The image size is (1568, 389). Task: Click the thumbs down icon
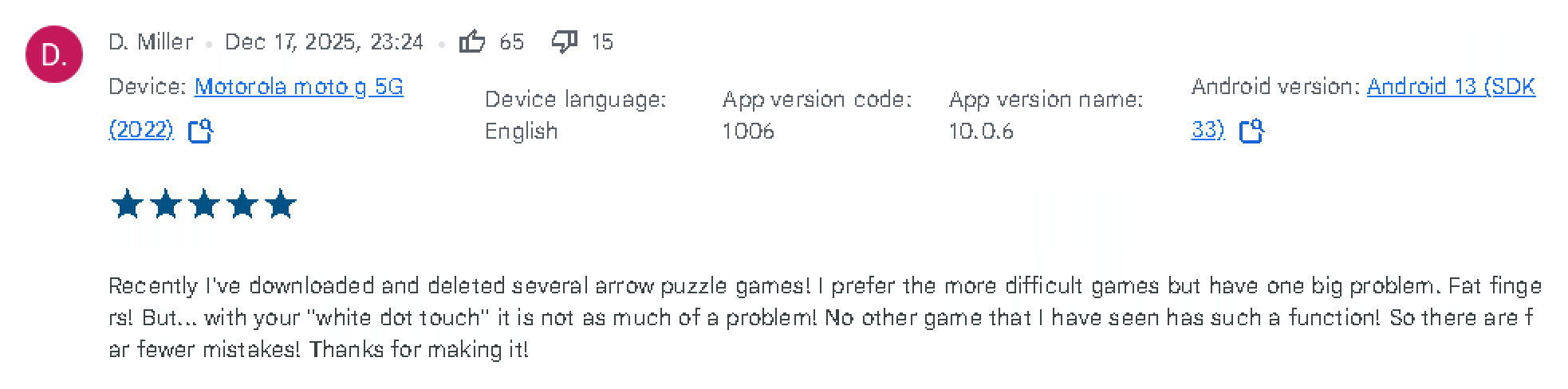[x=564, y=41]
